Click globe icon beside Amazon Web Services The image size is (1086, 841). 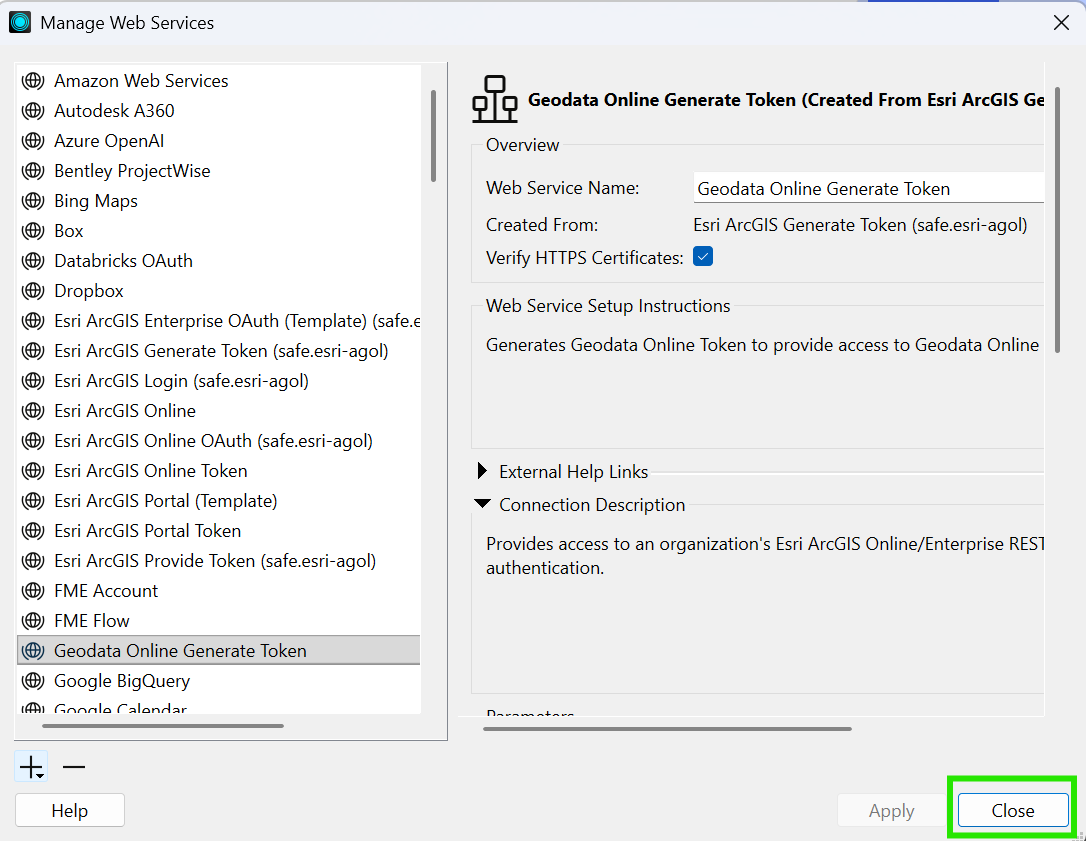[33, 81]
